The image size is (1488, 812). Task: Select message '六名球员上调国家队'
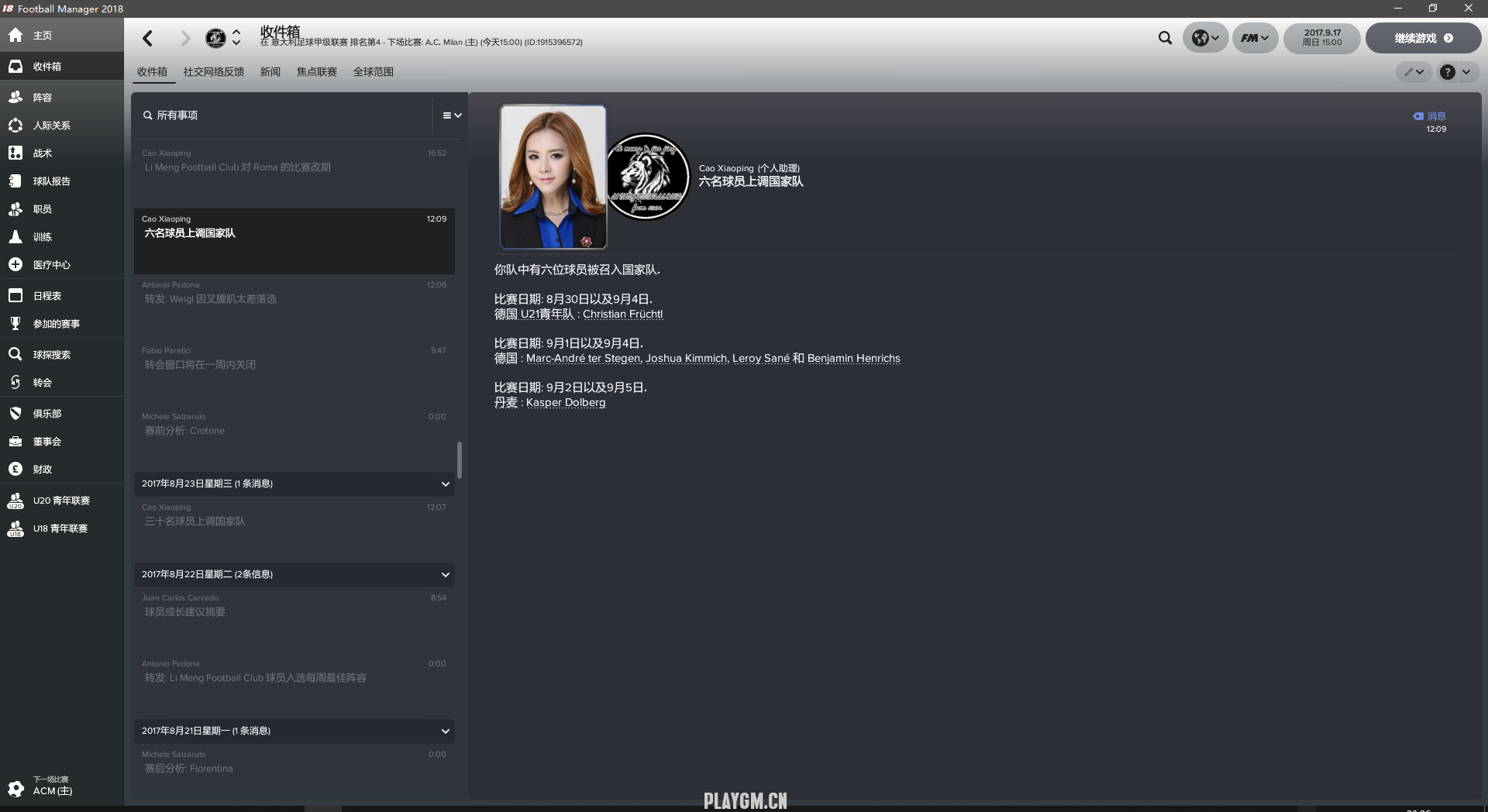tap(294, 241)
